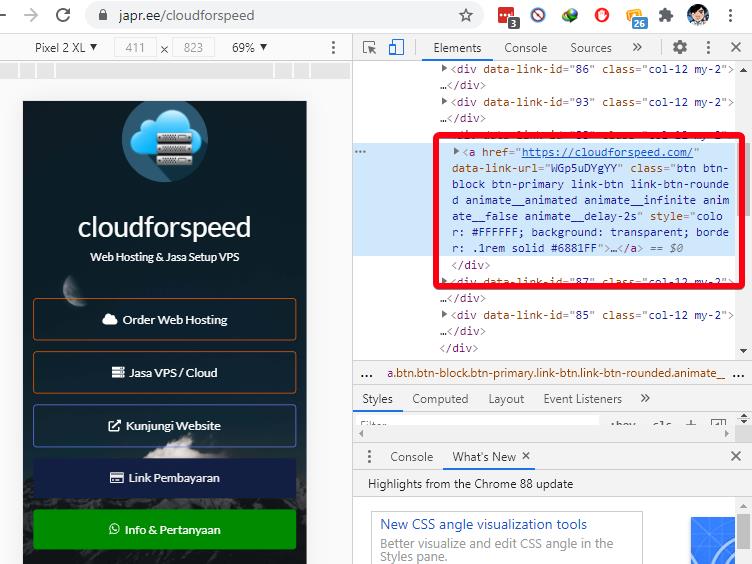The width and height of the screenshot is (752, 564).
Task: Switch to the Layout pane tab
Action: coord(506,399)
